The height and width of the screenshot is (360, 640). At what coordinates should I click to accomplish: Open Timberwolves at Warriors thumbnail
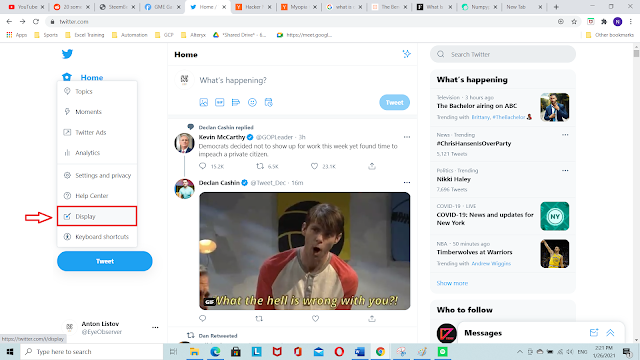pos(555,253)
